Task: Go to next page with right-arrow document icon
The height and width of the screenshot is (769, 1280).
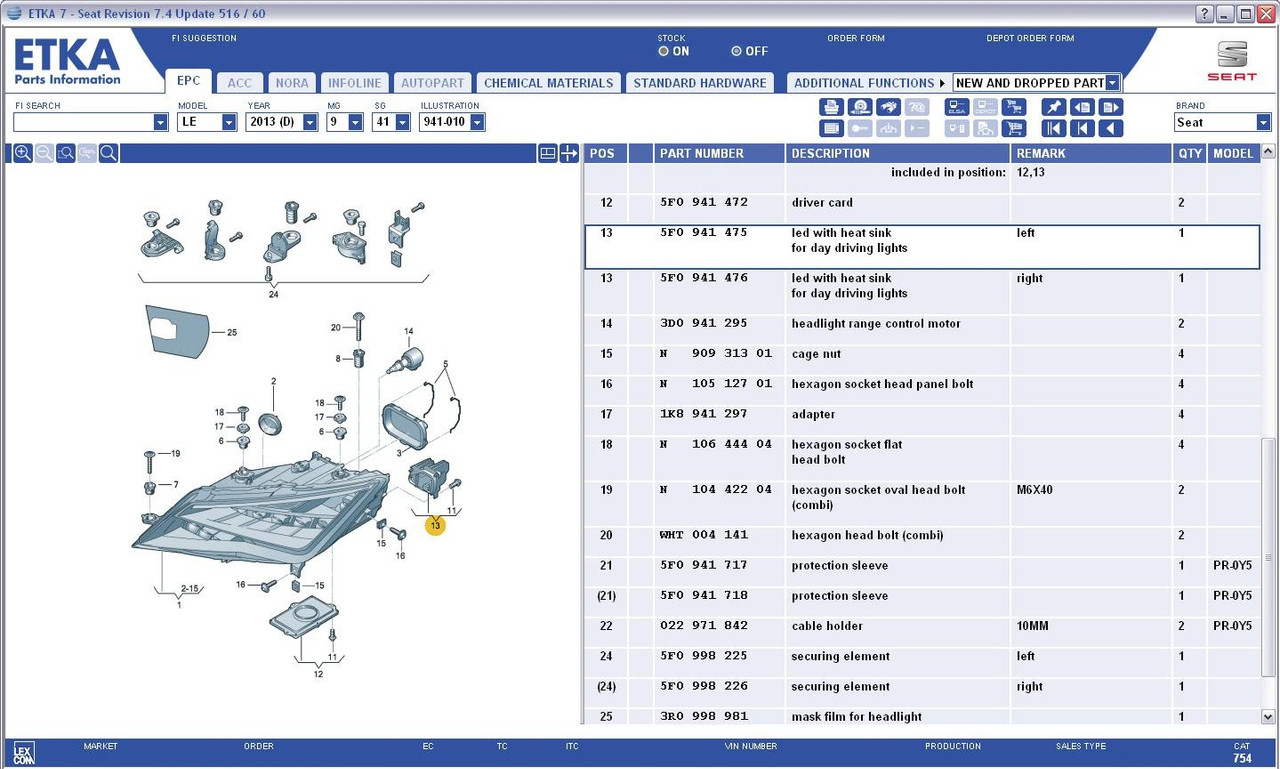Action: (1111, 107)
